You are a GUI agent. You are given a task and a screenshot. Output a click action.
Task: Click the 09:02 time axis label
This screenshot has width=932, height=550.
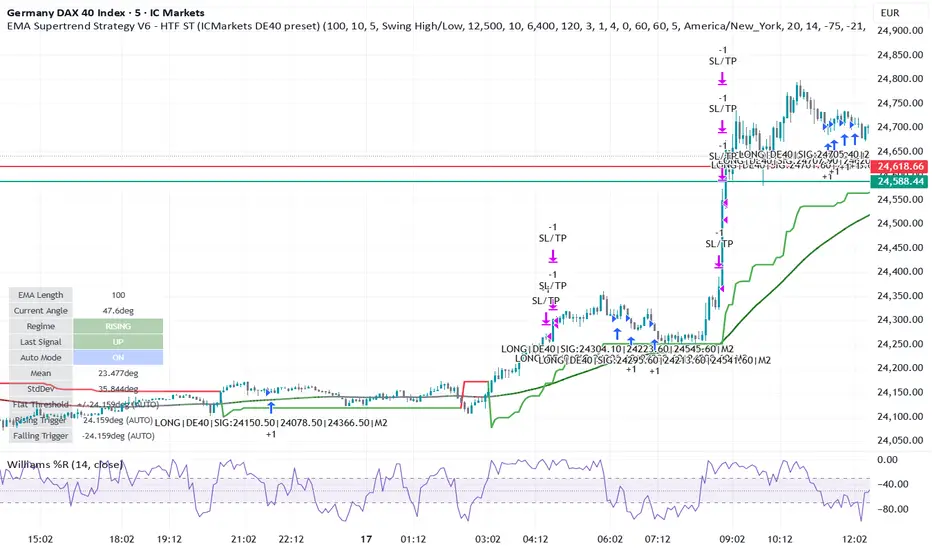coord(732,539)
